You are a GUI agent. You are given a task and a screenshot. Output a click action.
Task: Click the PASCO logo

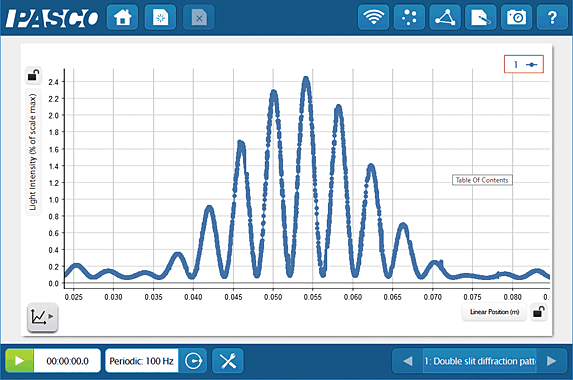pos(52,18)
